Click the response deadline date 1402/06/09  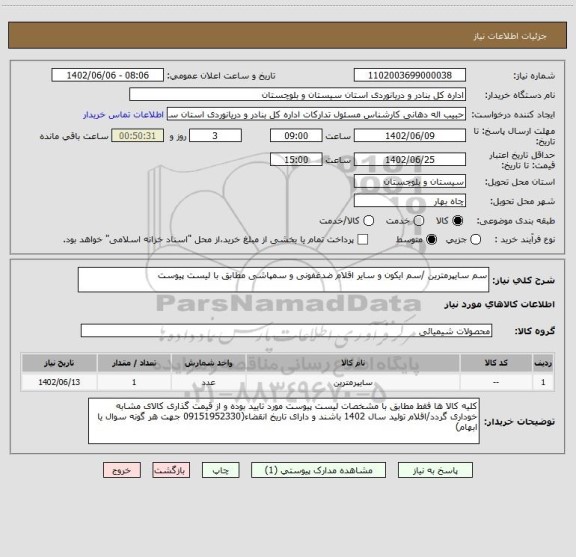point(410,136)
